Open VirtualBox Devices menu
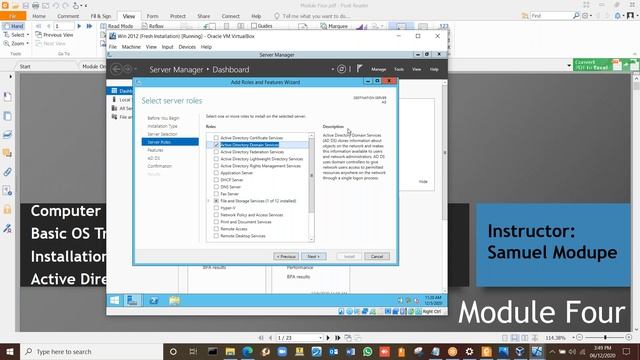The image size is (640, 360). (187, 47)
